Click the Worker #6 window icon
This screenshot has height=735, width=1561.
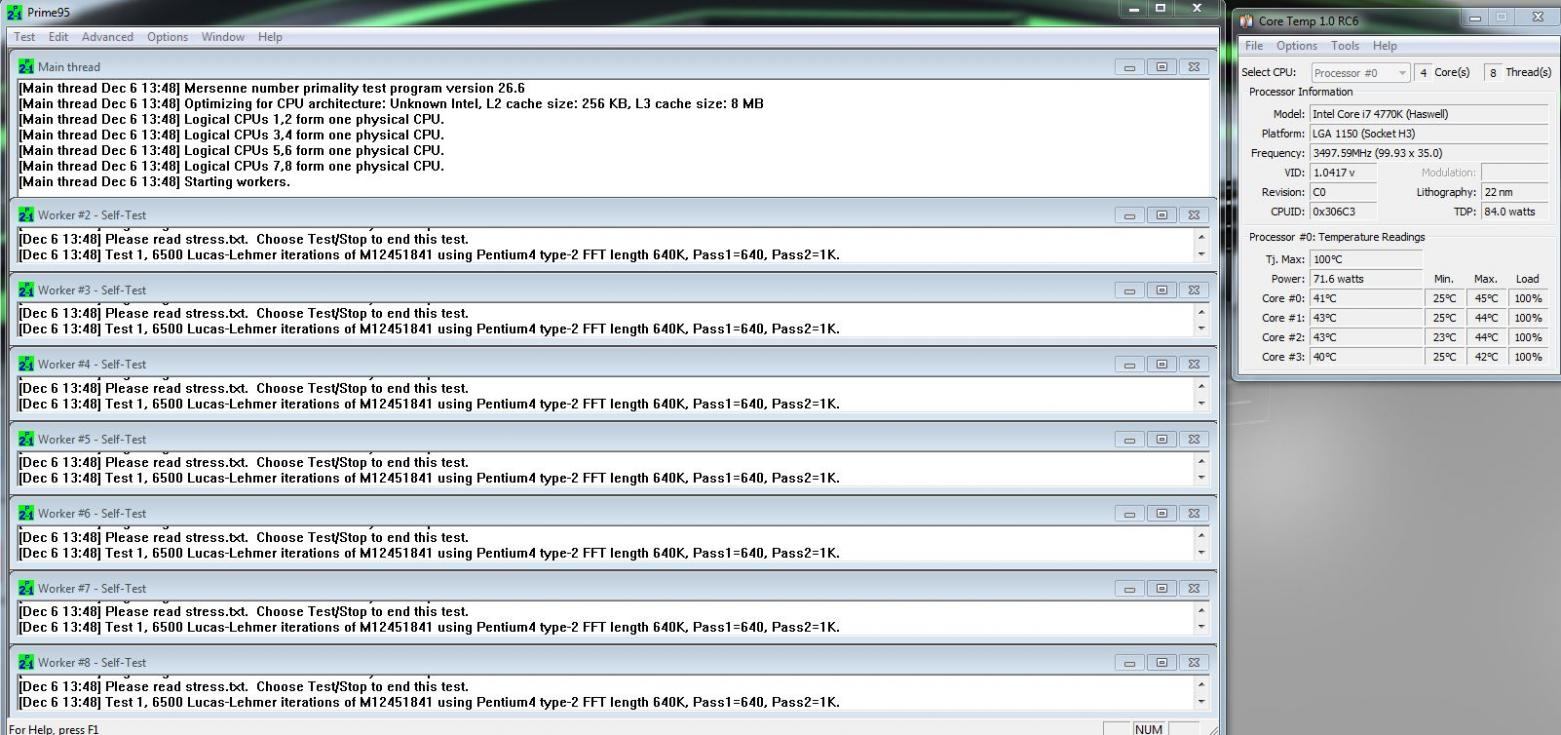26,513
